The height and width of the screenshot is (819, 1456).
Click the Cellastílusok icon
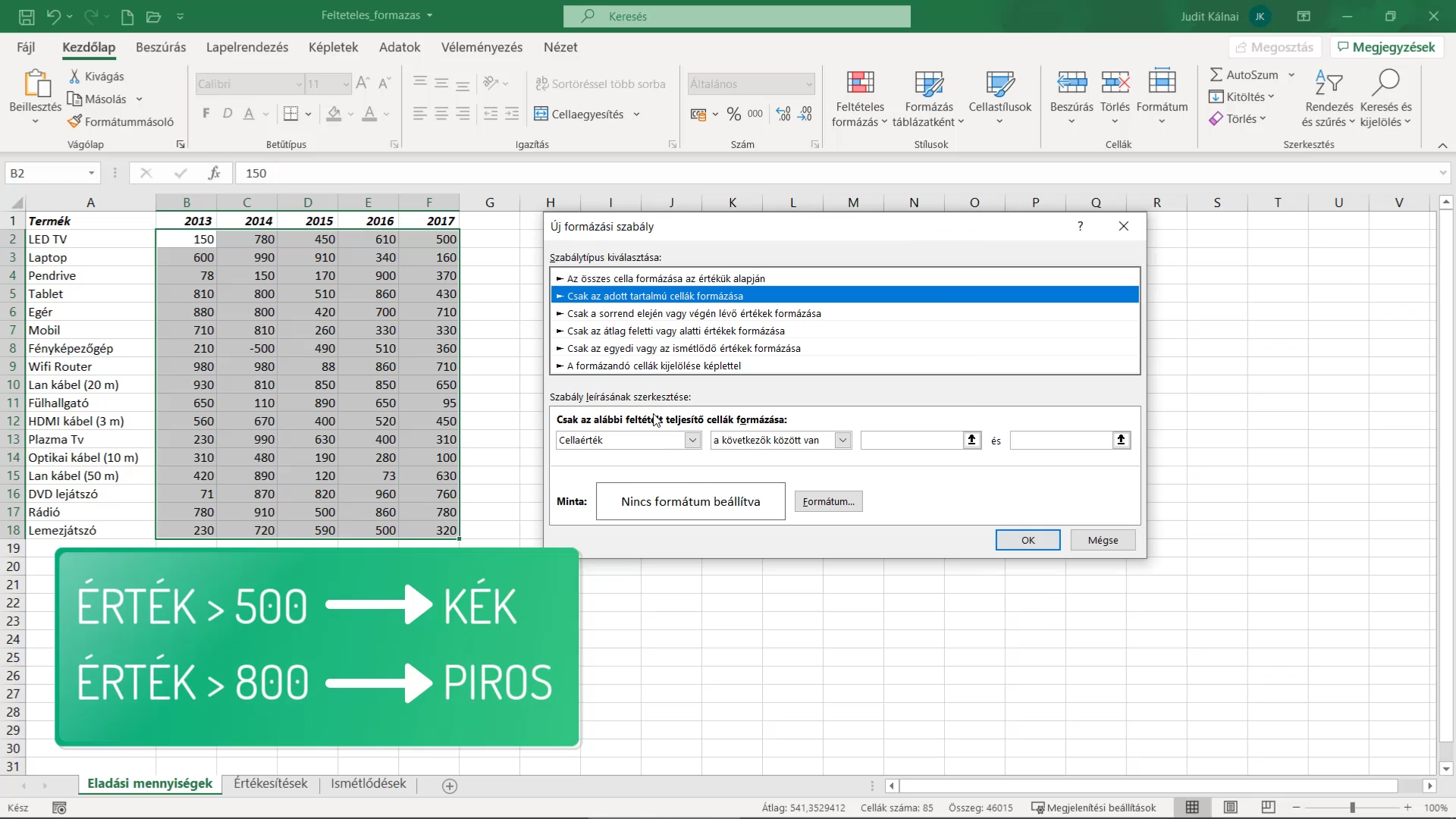tap(999, 82)
